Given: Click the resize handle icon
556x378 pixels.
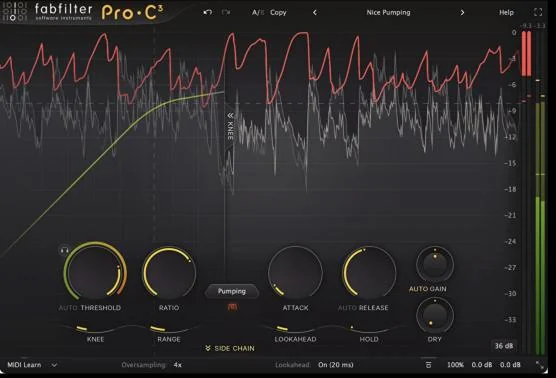Looking at the screenshot, I should (x=539, y=365).
